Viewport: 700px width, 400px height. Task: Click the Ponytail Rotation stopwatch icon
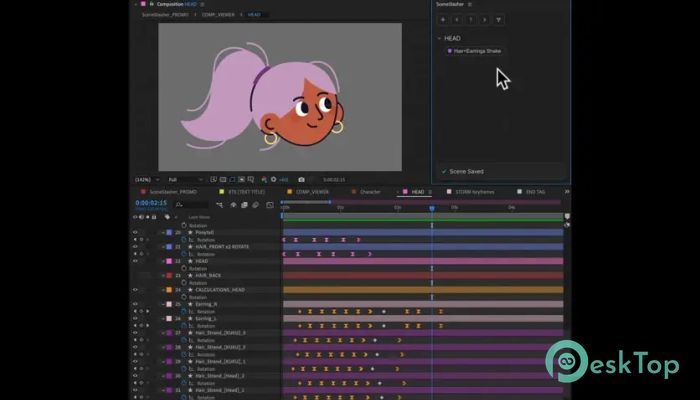(x=184, y=240)
